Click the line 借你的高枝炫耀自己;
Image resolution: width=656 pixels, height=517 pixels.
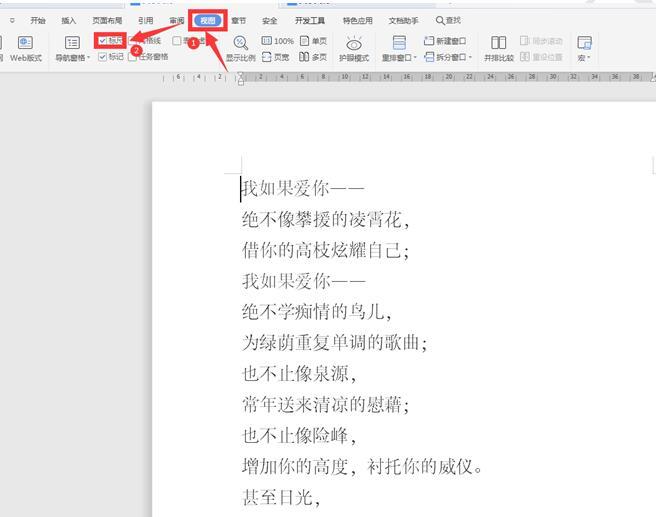point(325,251)
